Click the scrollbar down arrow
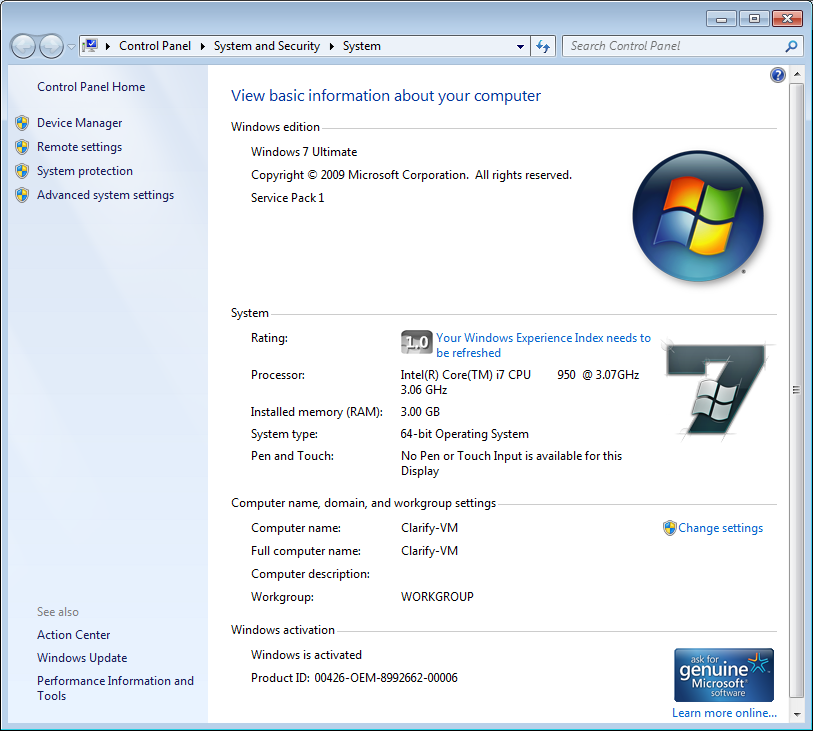The height and width of the screenshot is (731, 813). pos(796,714)
